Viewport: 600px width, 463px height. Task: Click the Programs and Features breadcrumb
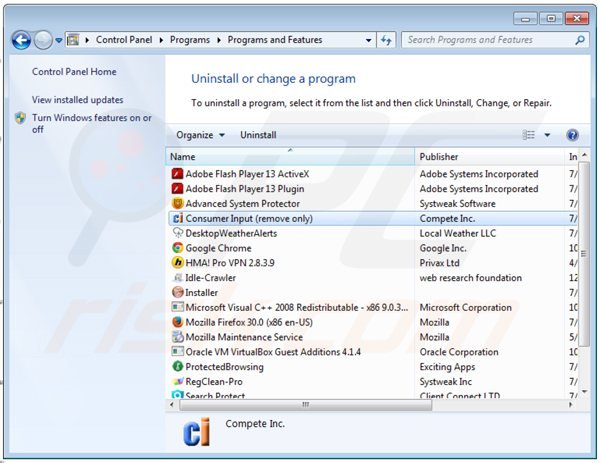pyautogui.click(x=275, y=40)
